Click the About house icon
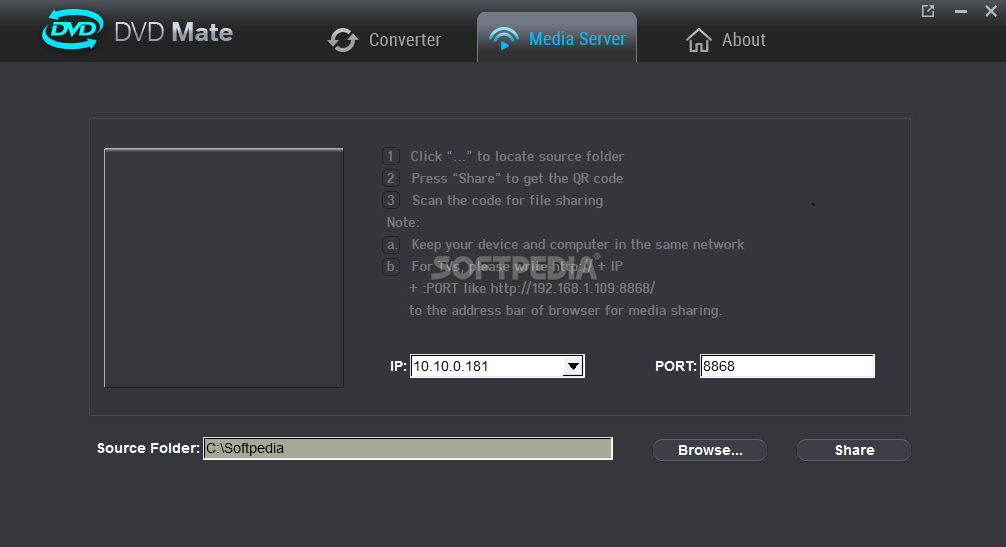 [699, 40]
